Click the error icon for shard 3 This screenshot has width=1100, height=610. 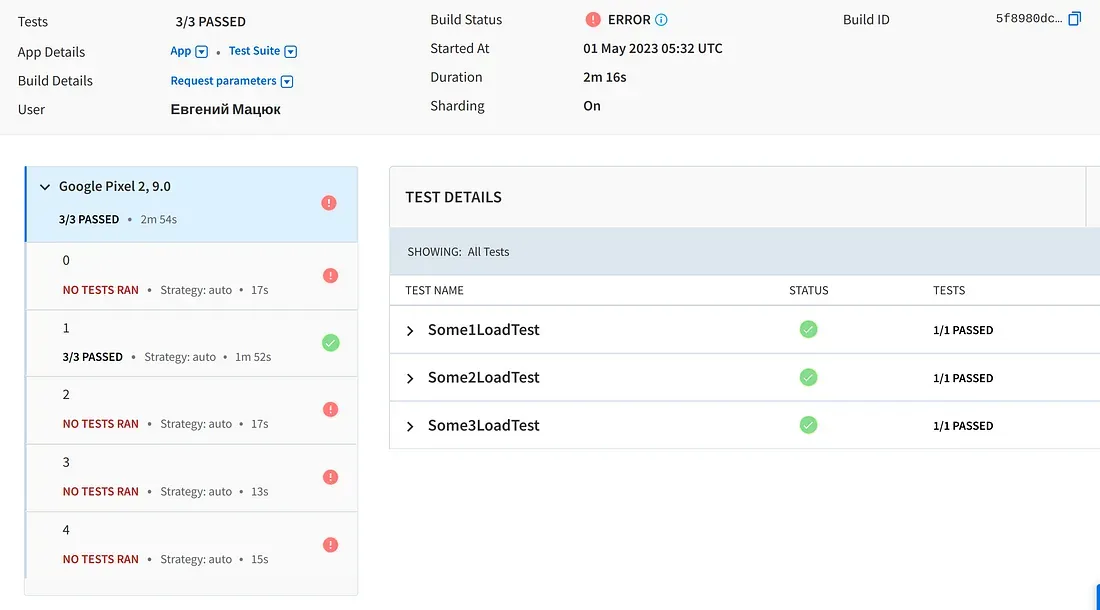click(330, 477)
